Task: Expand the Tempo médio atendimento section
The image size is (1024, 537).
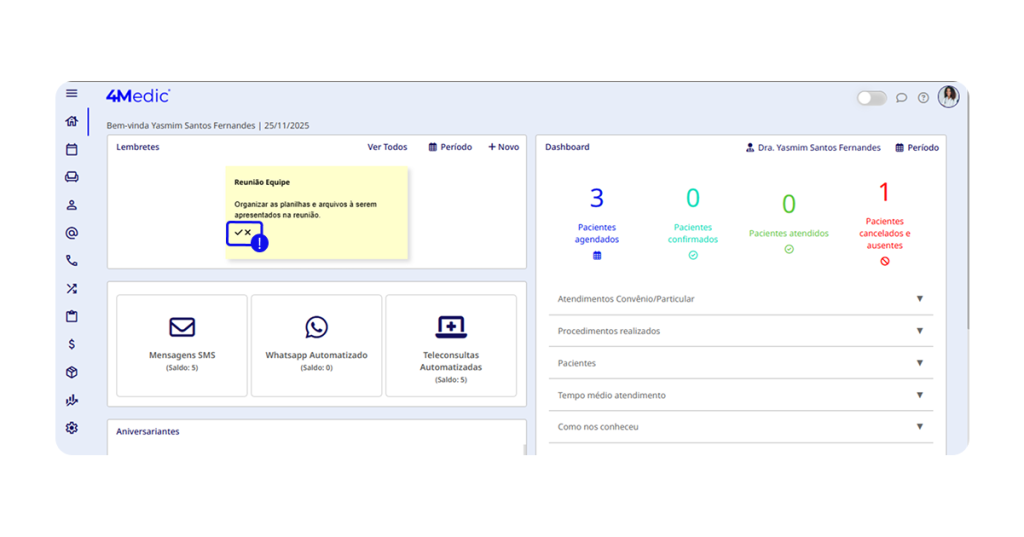Action: point(919,395)
